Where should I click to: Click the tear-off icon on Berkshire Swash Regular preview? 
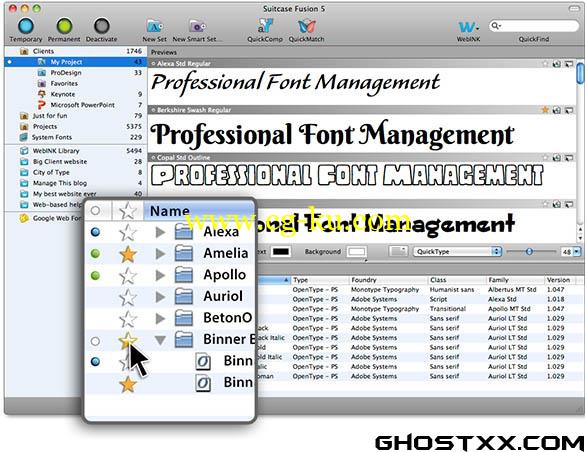[x=569, y=110]
